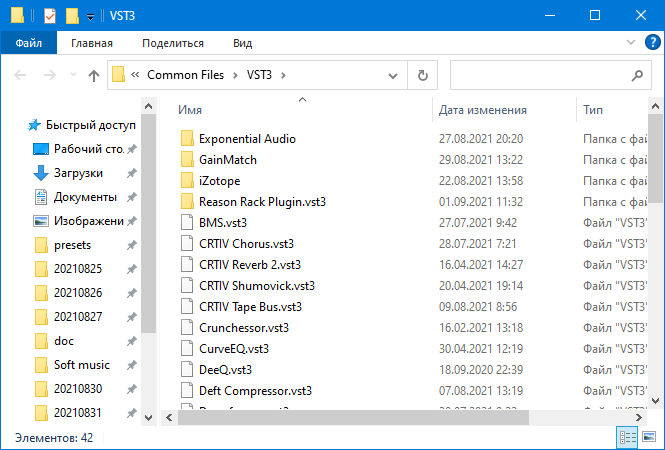This screenshot has height=450, width=665.
Task: Select the iZotope folder icon
Action: [187, 180]
